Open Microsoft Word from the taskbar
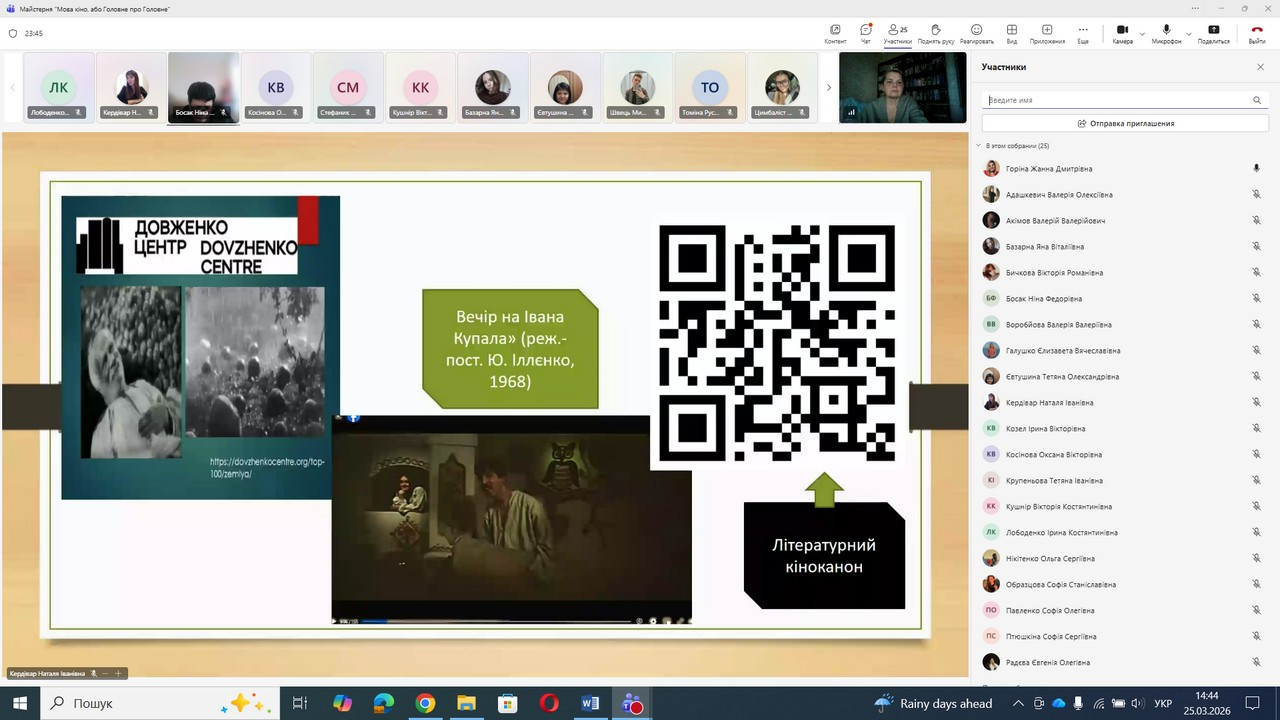The width and height of the screenshot is (1280, 720). click(590, 703)
